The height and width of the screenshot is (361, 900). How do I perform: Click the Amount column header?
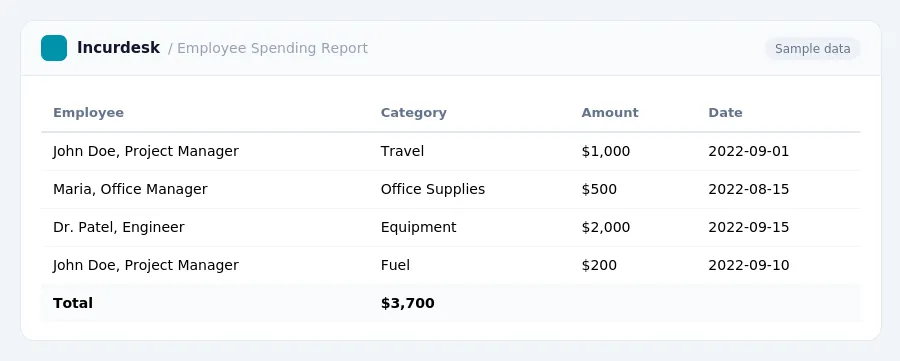[610, 112]
